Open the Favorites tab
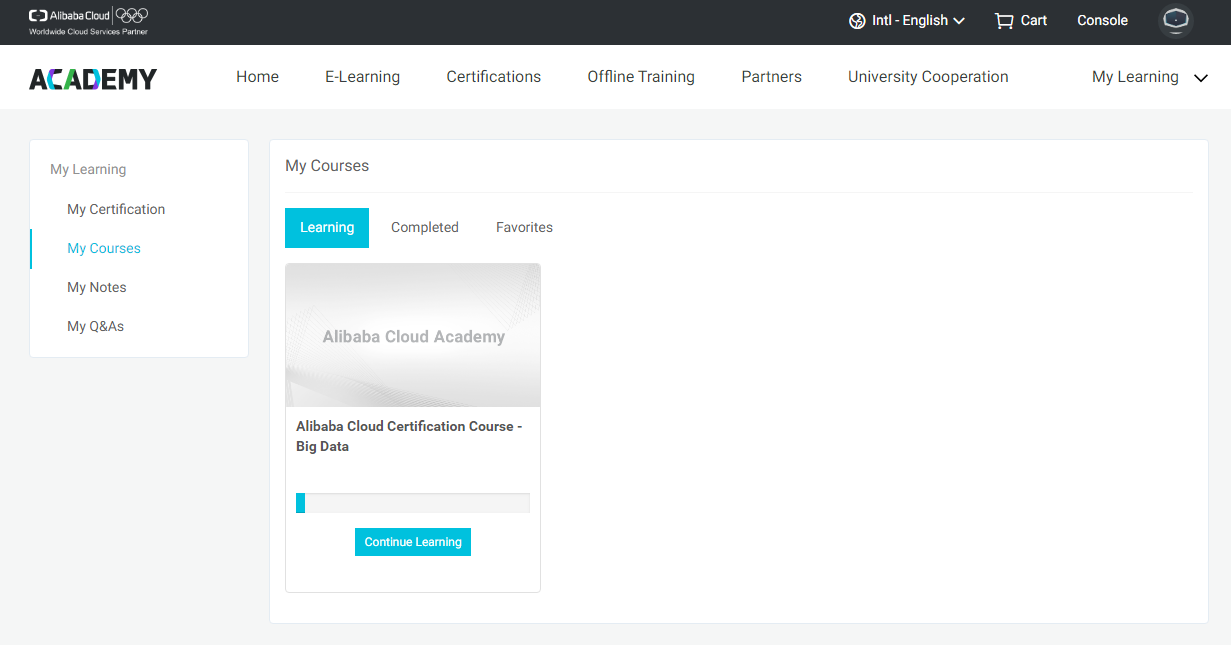This screenshot has height=645, width=1231. coord(524,227)
